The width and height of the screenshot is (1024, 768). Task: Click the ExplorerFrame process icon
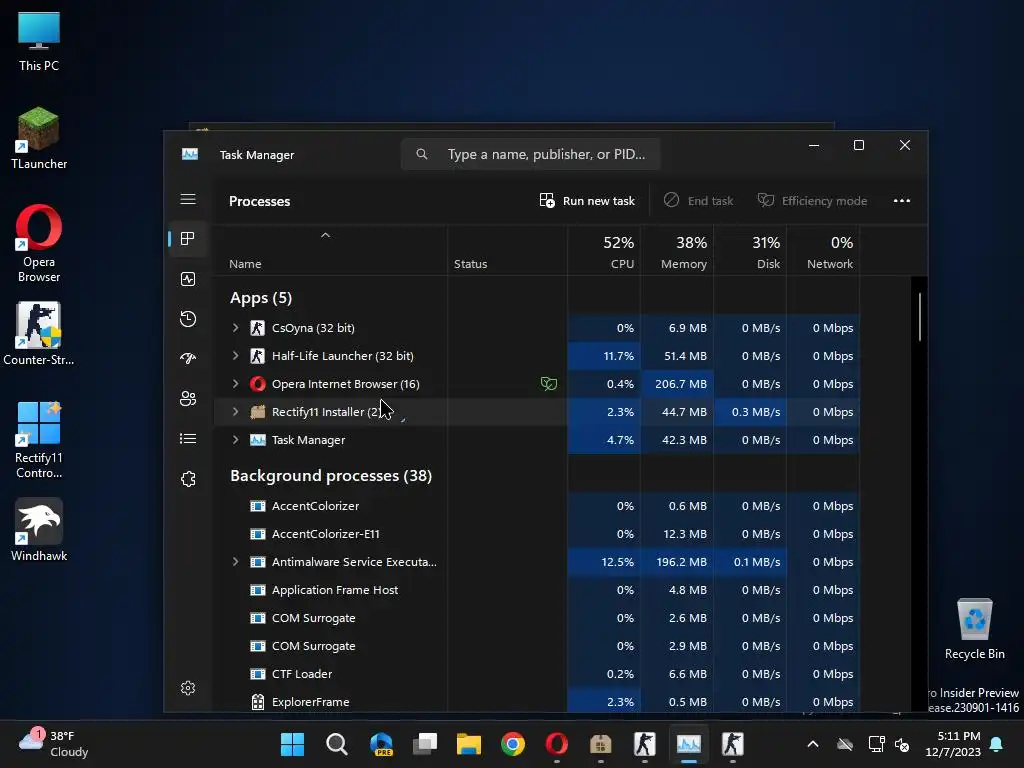click(x=258, y=702)
